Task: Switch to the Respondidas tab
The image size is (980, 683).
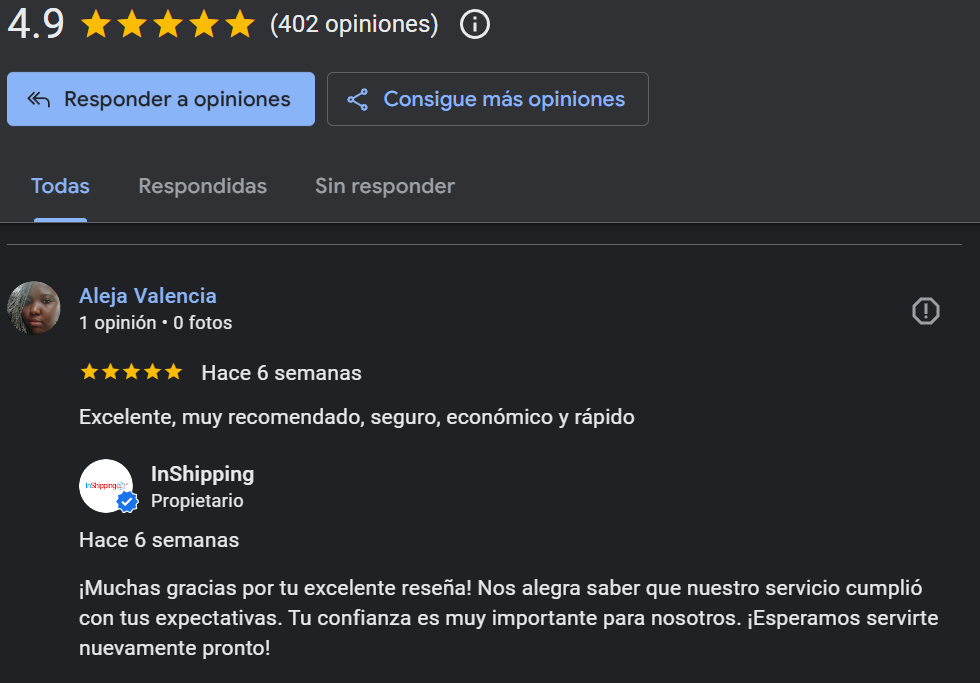Action: pyautogui.click(x=202, y=186)
